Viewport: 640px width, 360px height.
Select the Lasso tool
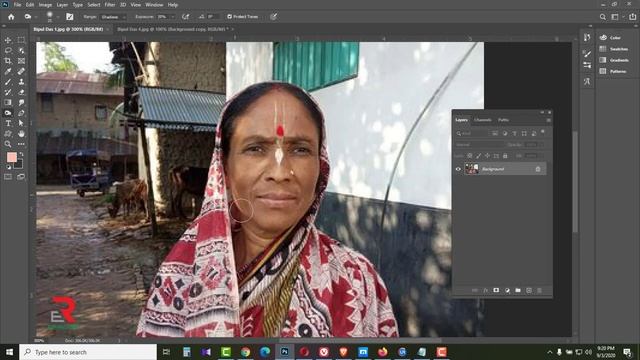tap(8, 51)
